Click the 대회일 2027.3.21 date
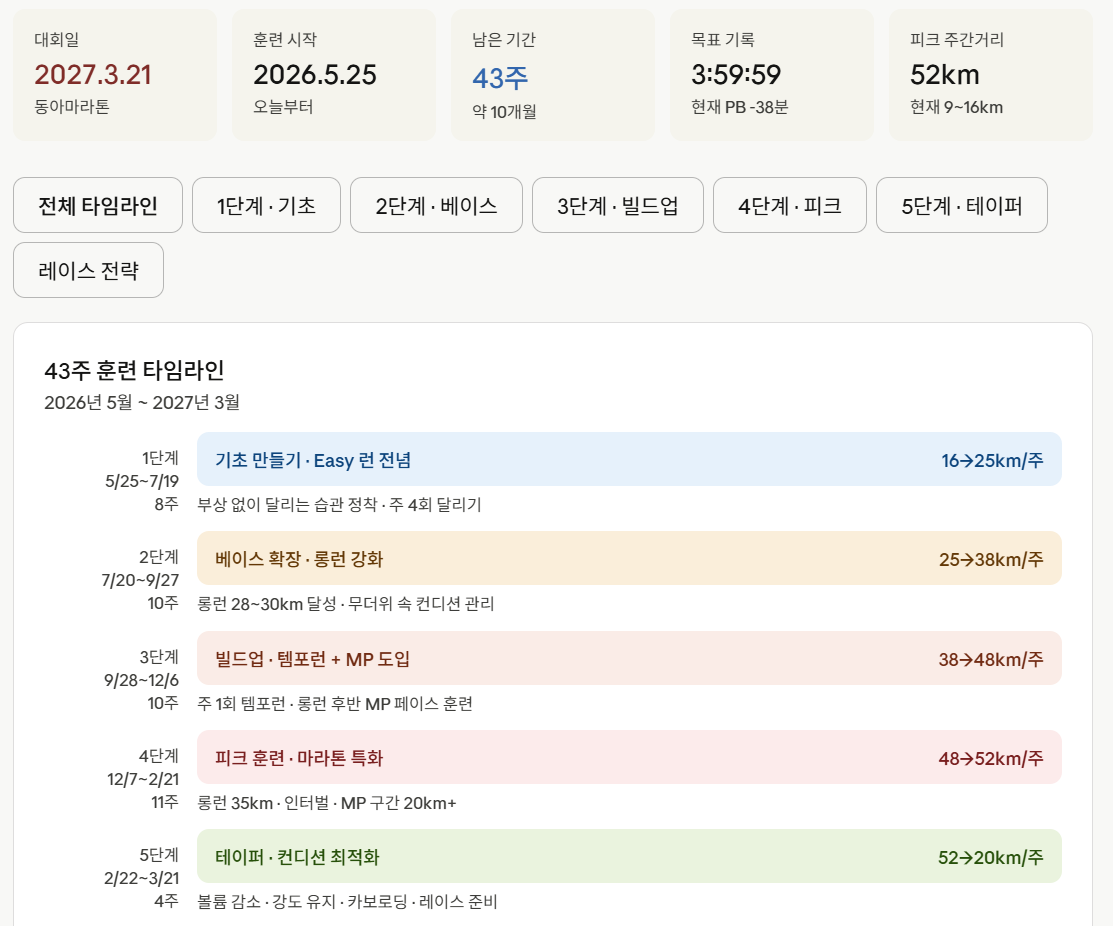The image size is (1113, 926). [93, 75]
